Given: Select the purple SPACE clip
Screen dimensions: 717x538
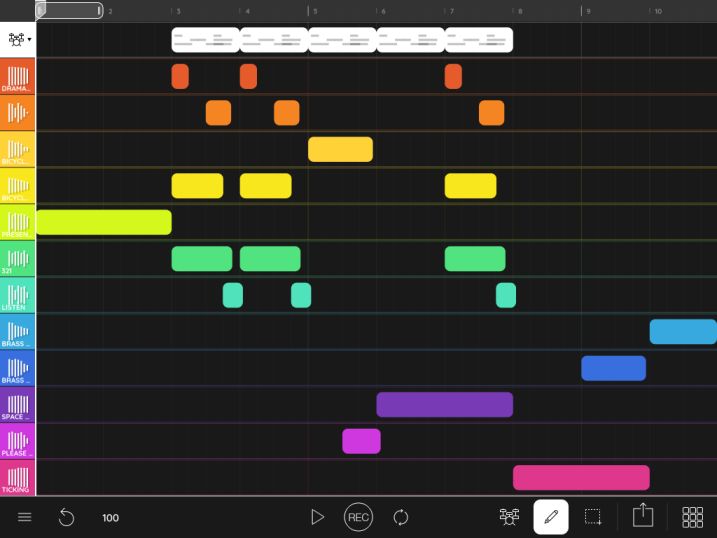Looking at the screenshot, I should (x=444, y=405).
